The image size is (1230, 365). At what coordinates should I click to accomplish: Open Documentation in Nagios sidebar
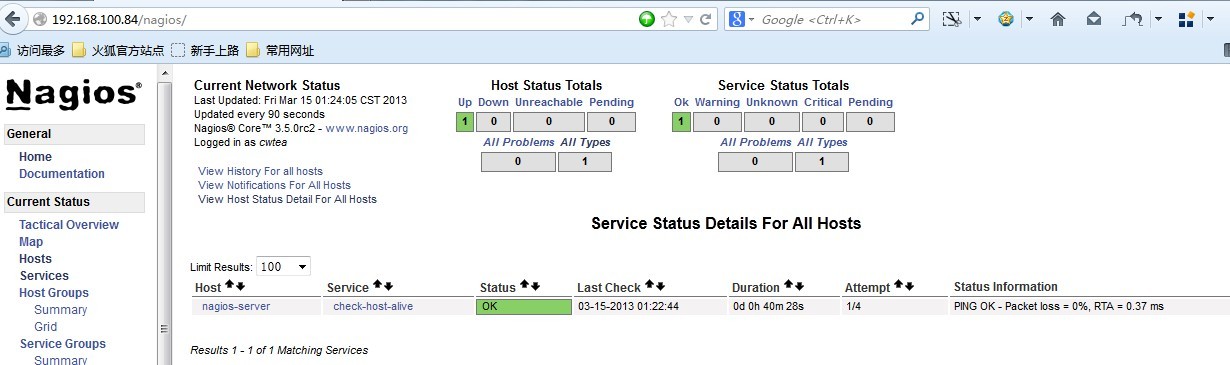(x=62, y=174)
